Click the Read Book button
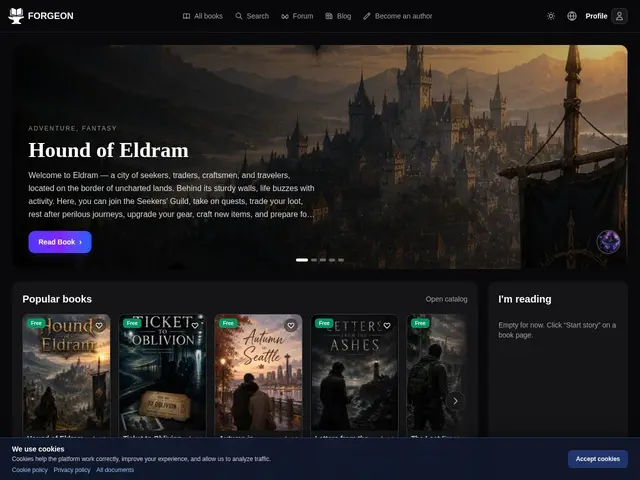This screenshot has width=640, height=480. click(x=60, y=242)
